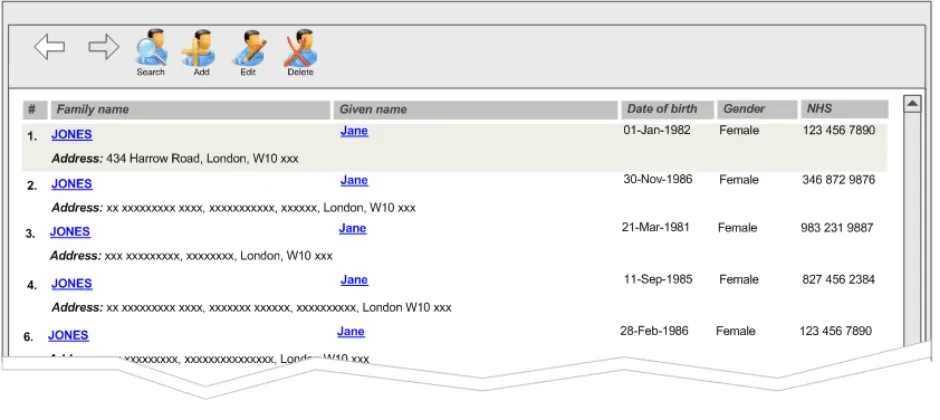Click the forward arrow icon
This screenshot has height=420, width=940.
coord(104,47)
